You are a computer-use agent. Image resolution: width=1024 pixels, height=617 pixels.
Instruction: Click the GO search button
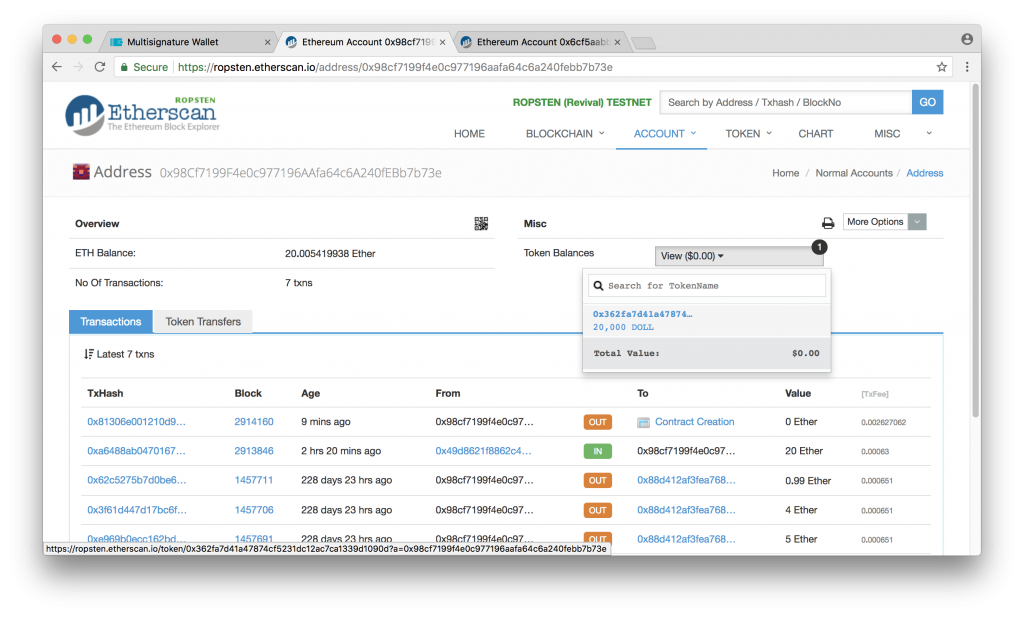pos(927,102)
